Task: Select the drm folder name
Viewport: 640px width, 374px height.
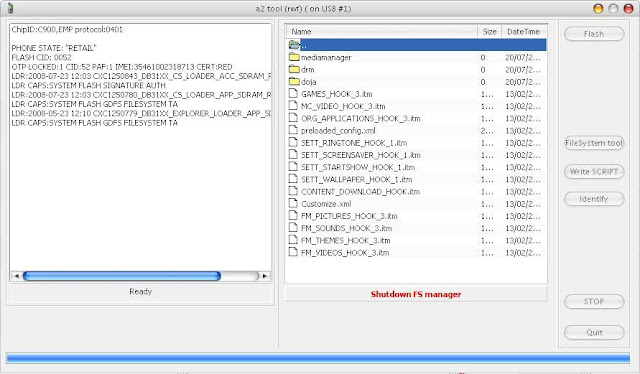Action: point(307,70)
